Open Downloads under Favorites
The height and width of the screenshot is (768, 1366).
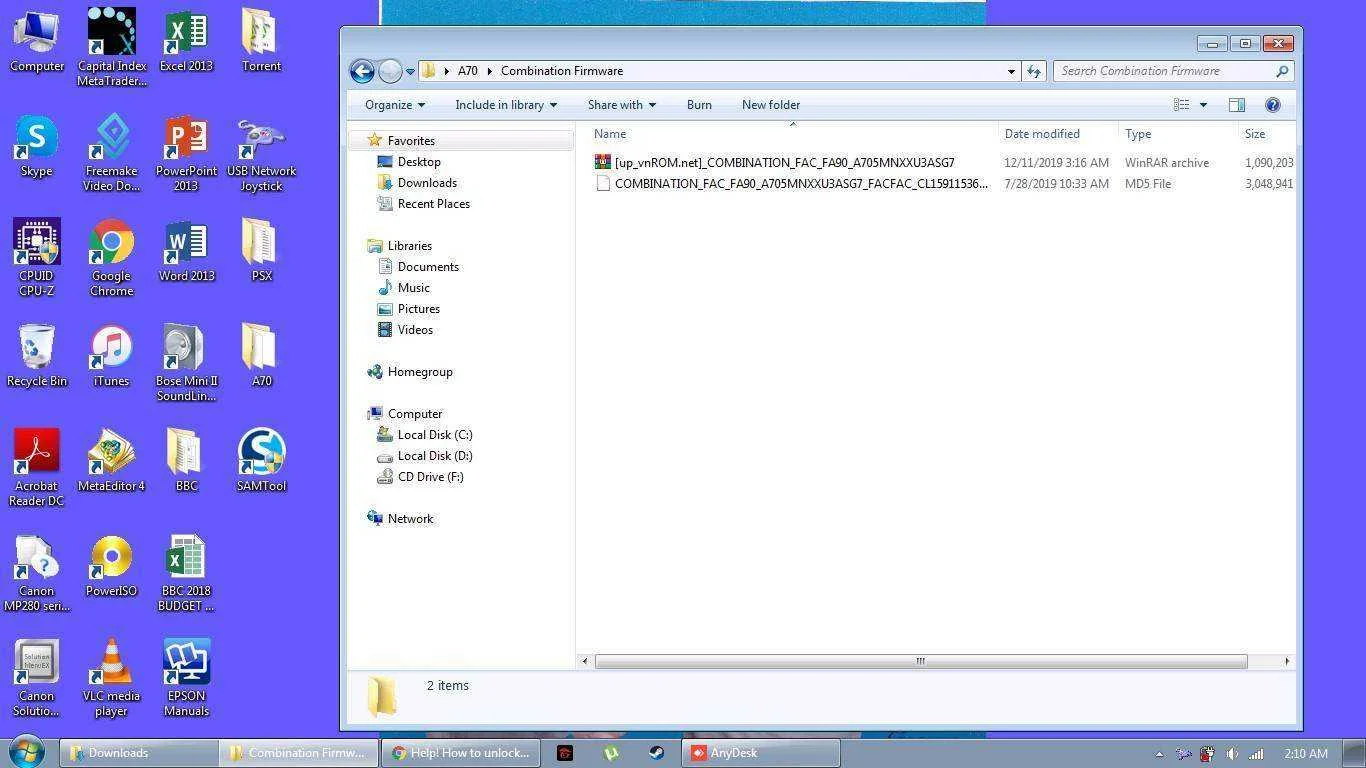point(427,183)
